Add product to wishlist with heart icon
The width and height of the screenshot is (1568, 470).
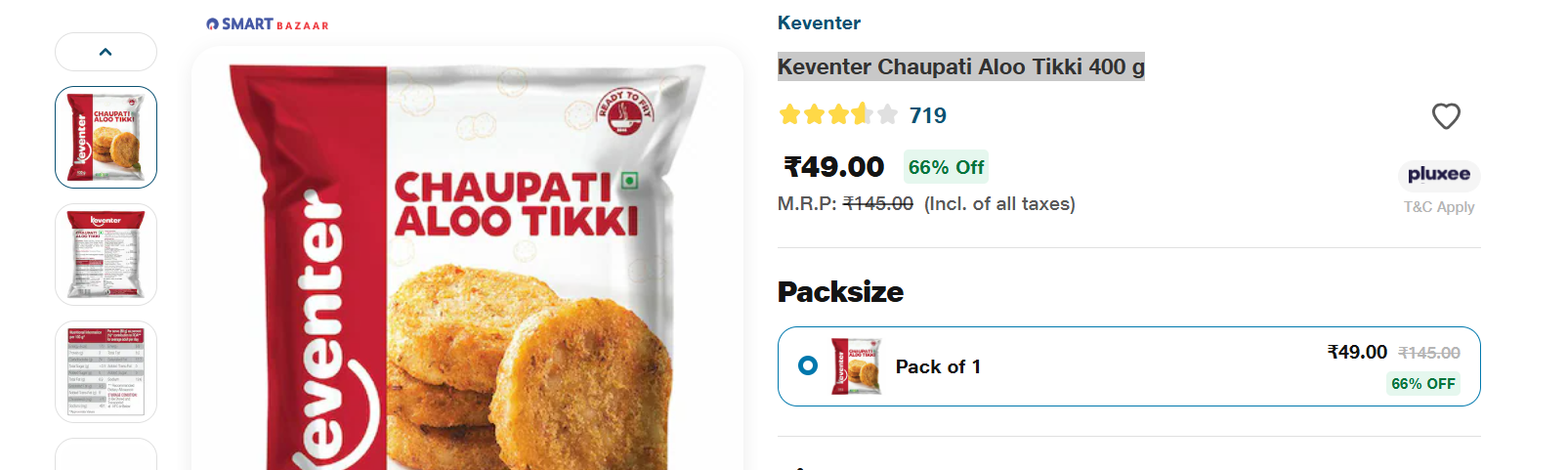tap(1446, 116)
